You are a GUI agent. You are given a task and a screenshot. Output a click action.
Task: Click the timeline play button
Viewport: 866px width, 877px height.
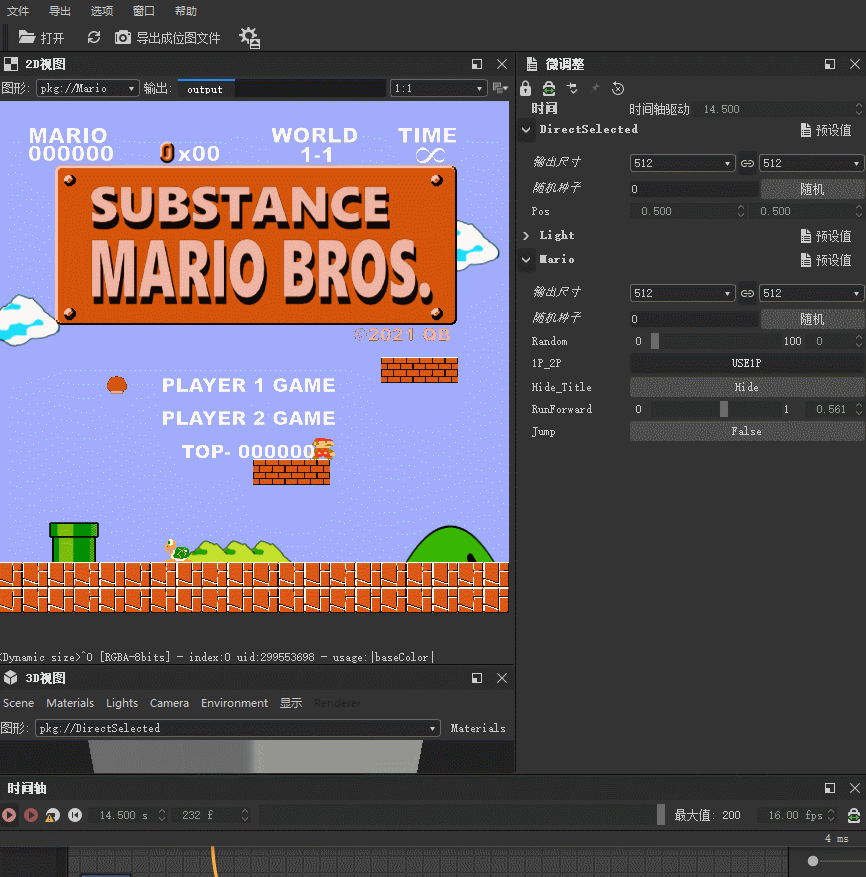[9, 815]
